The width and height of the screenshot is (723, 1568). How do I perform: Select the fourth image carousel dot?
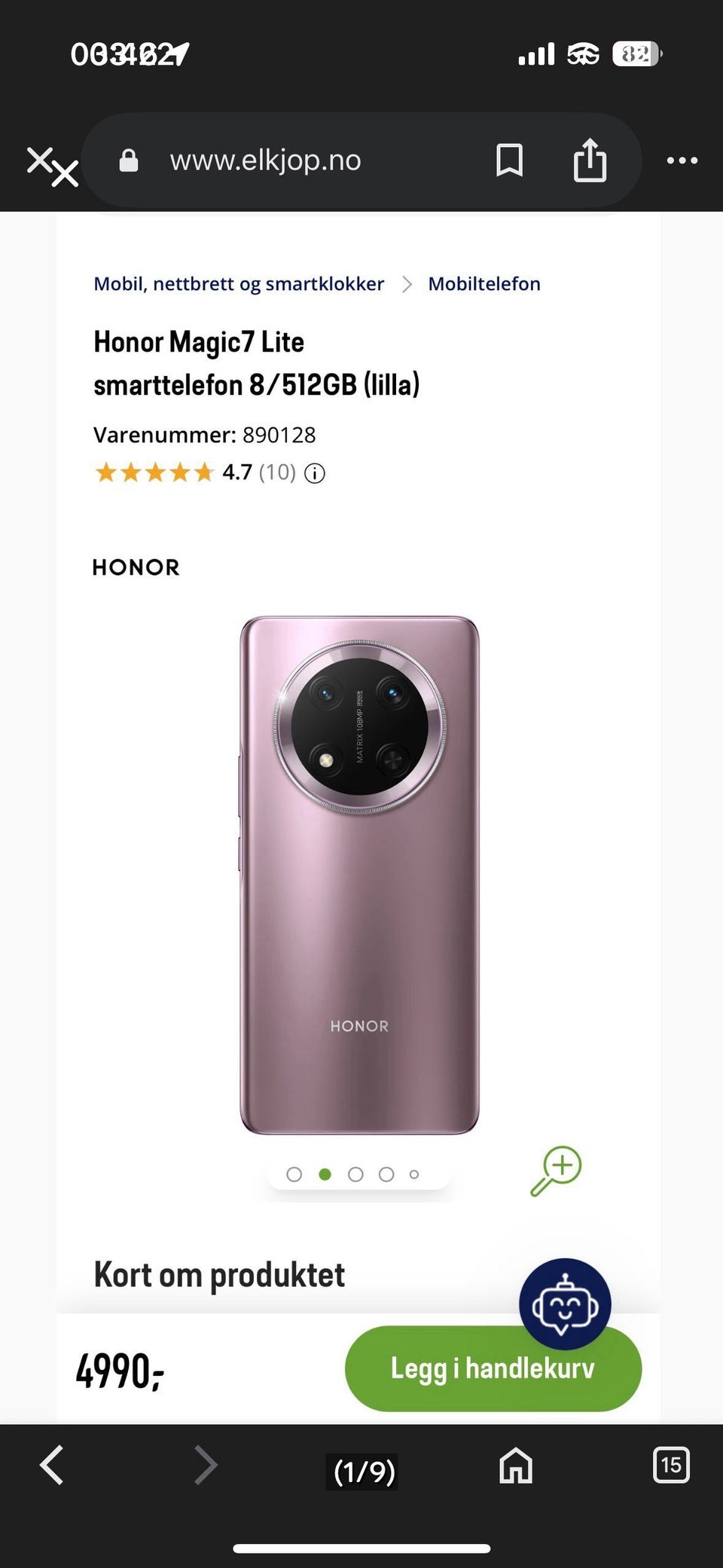point(386,1175)
